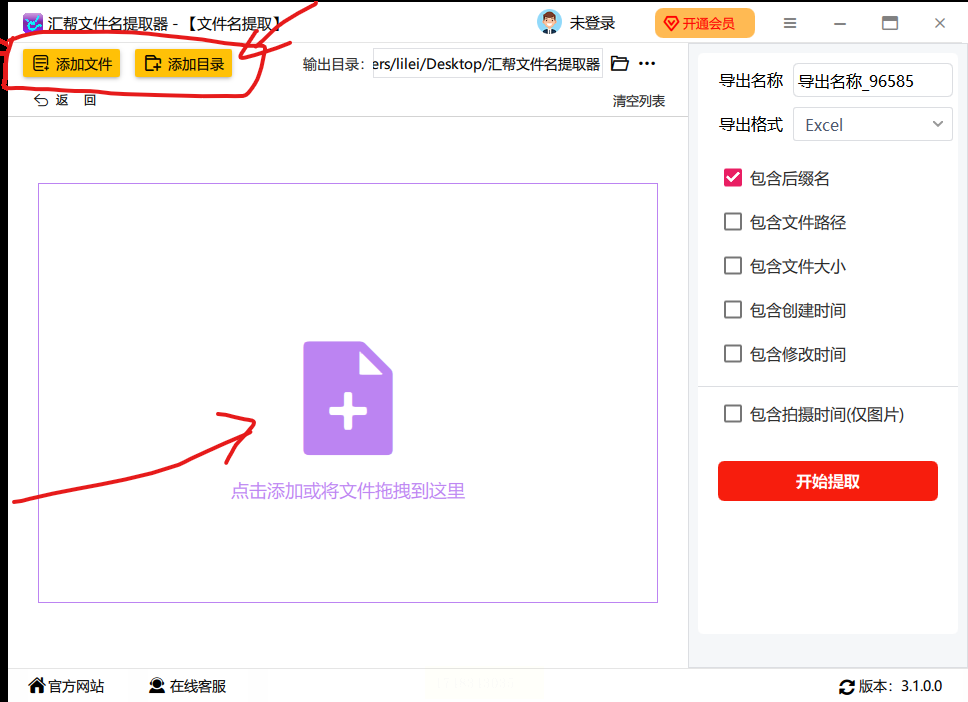Minimize the window

coord(840,23)
